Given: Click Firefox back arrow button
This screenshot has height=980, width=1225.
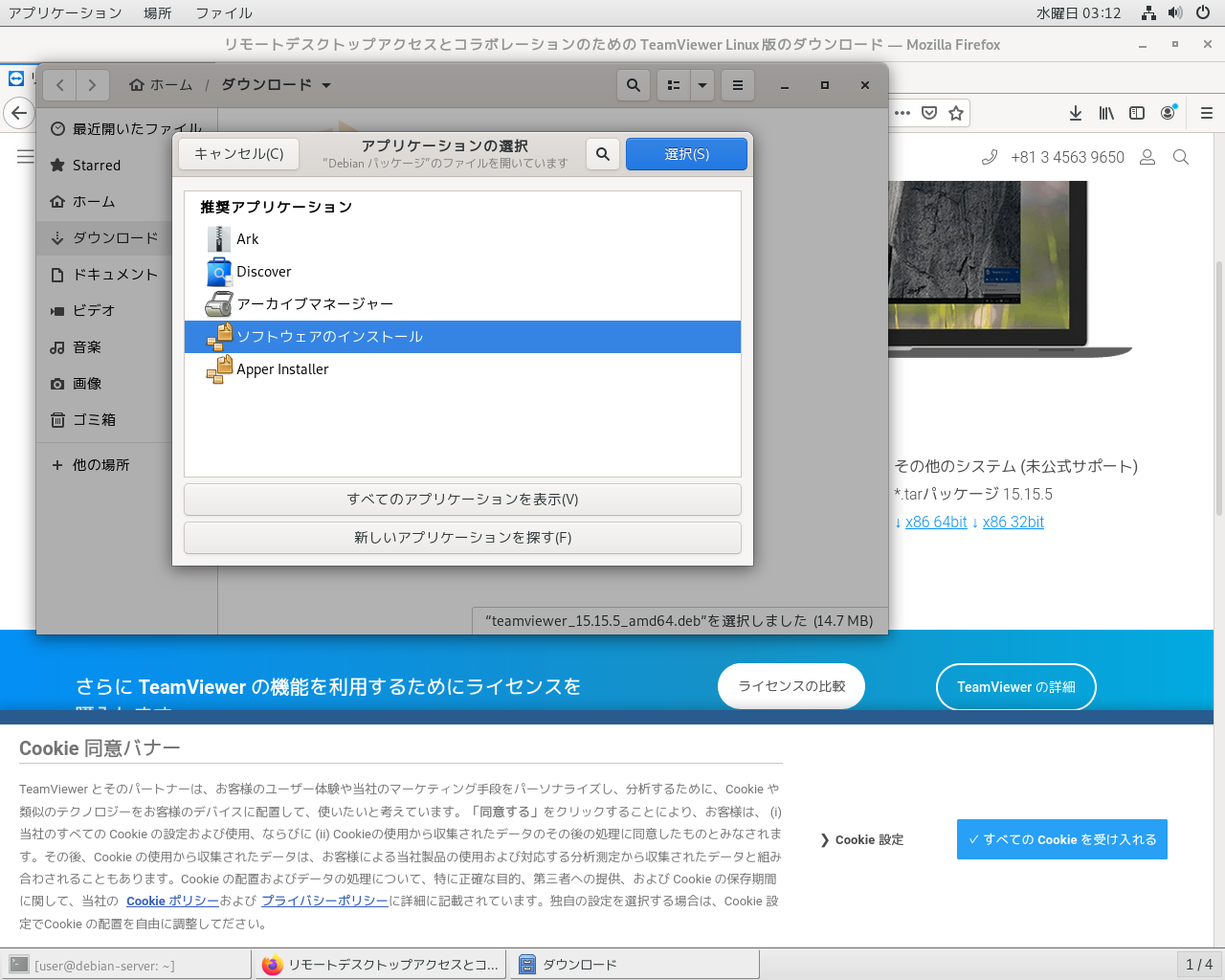Looking at the screenshot, I should [x=18, y=113].
